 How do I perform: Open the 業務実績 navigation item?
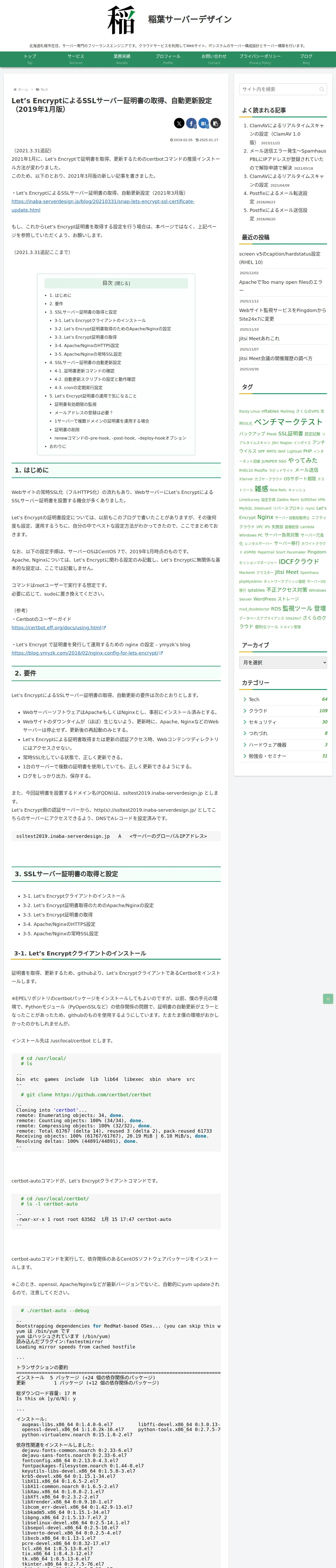click(x=122, y=59)
